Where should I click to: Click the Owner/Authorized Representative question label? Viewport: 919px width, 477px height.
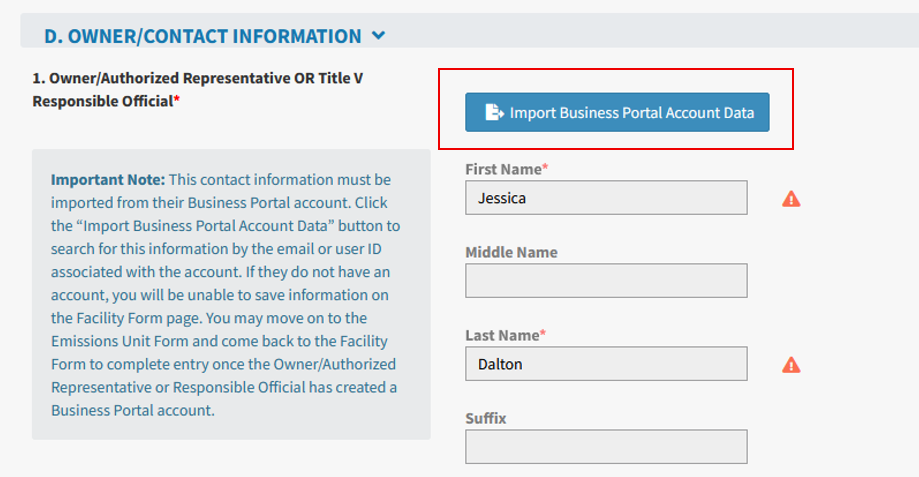pyautogui.click(x=198, y=88)
